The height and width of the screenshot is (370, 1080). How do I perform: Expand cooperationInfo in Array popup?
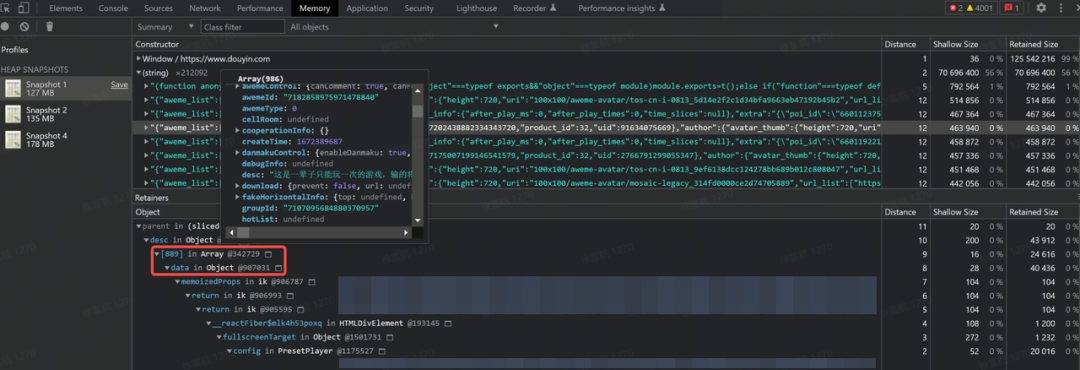(x=238, y=131)
